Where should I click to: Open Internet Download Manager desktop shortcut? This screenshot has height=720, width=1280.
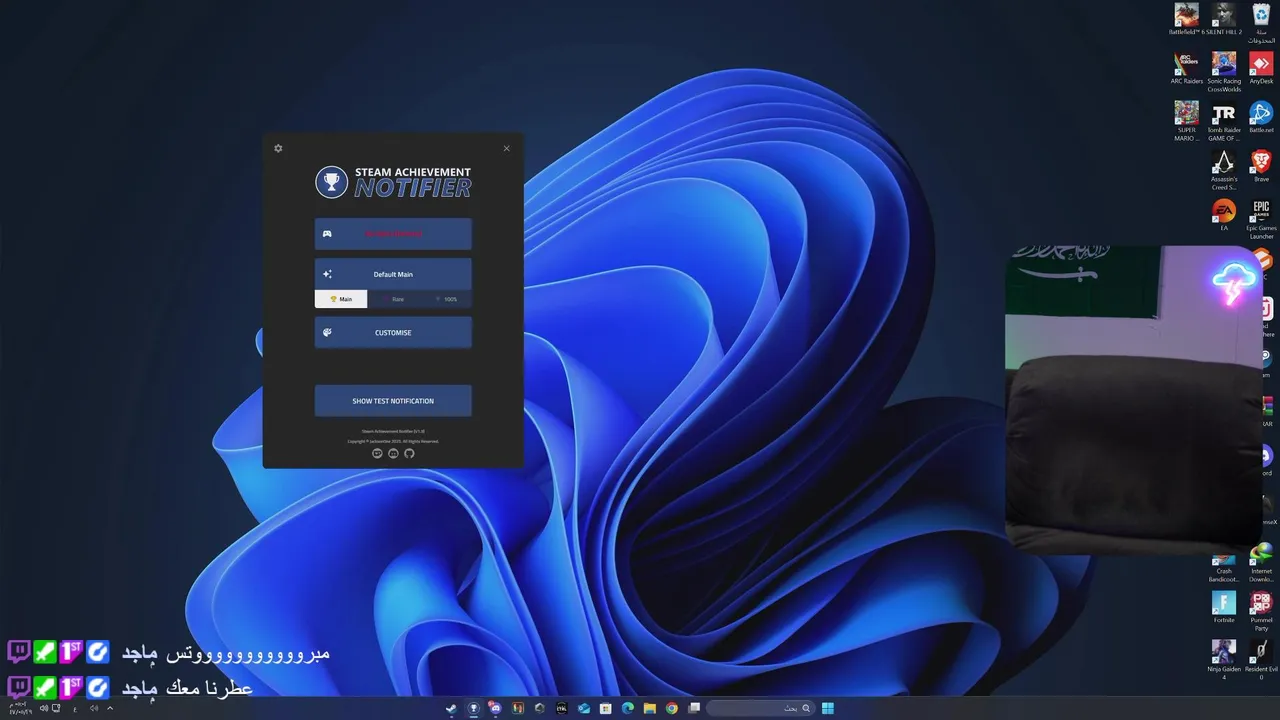1261,562
